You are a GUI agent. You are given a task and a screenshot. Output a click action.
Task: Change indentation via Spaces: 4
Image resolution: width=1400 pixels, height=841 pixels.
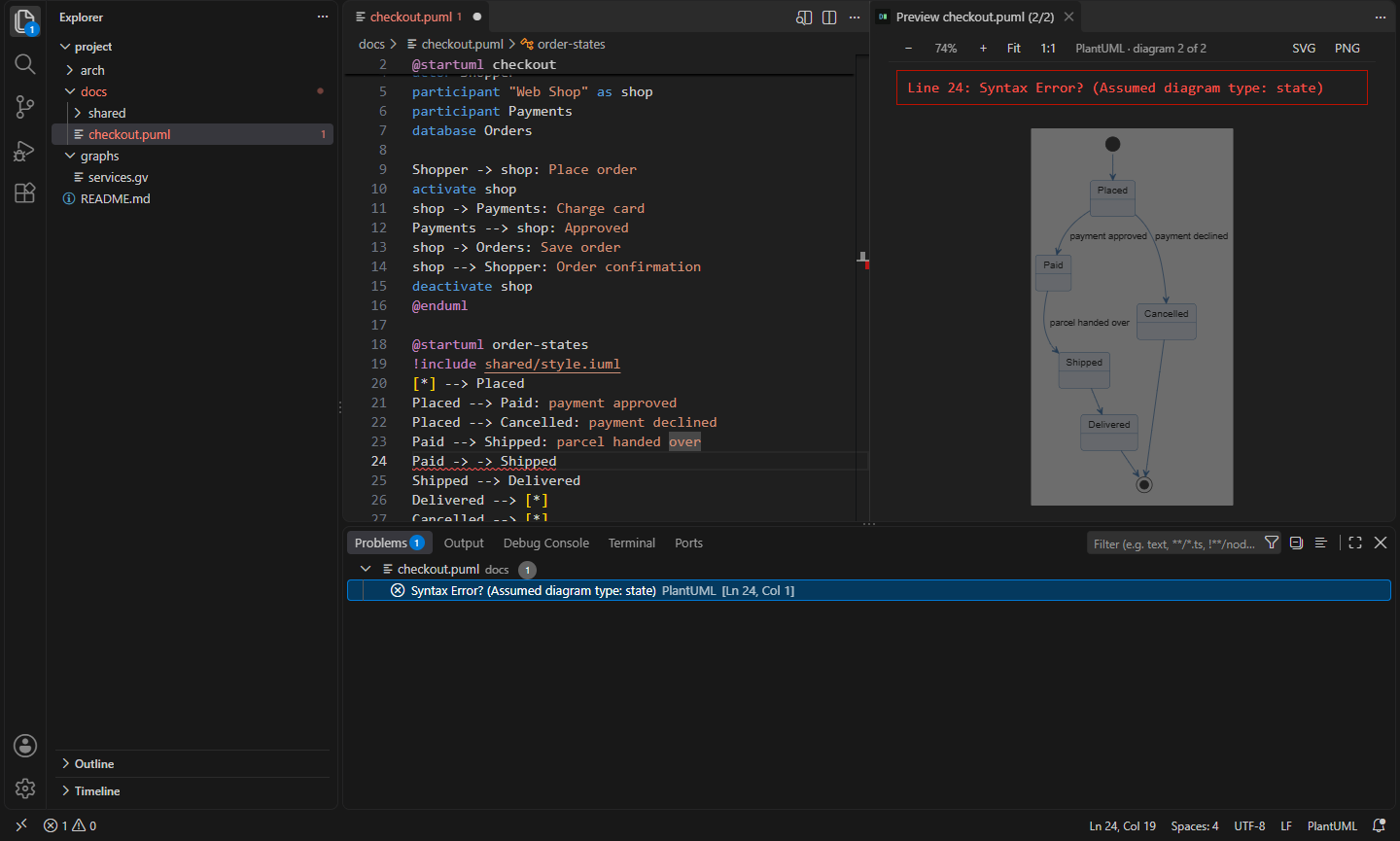click(1194, 825)
